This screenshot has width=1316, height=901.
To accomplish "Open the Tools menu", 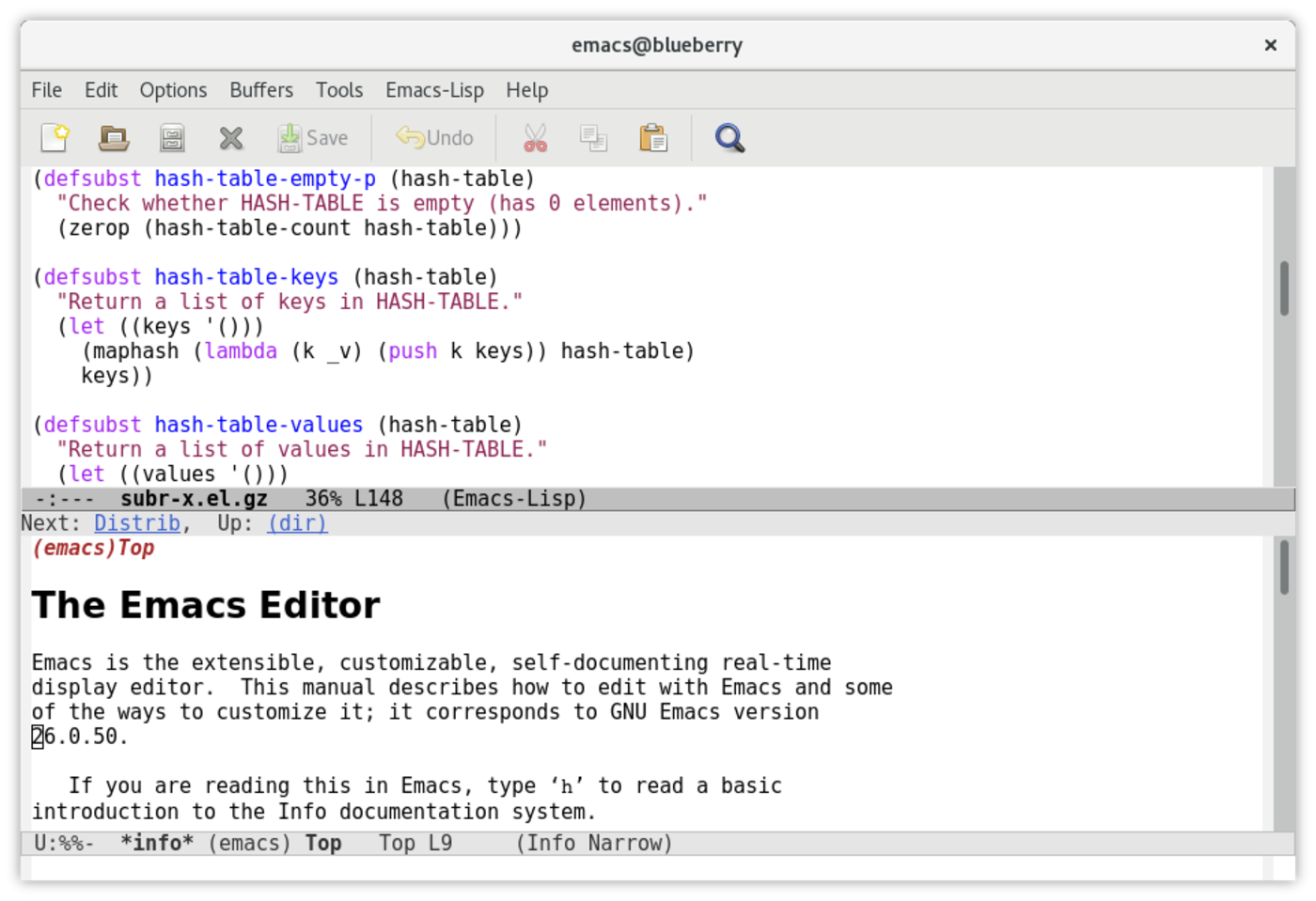I will 338,89.
